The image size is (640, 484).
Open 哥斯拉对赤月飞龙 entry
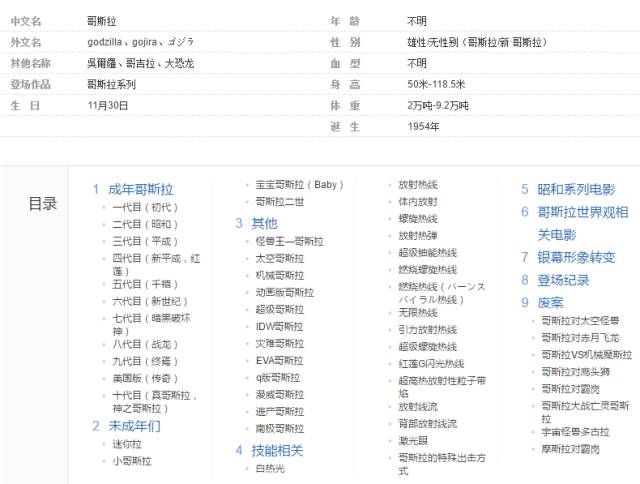click(580, 338)
